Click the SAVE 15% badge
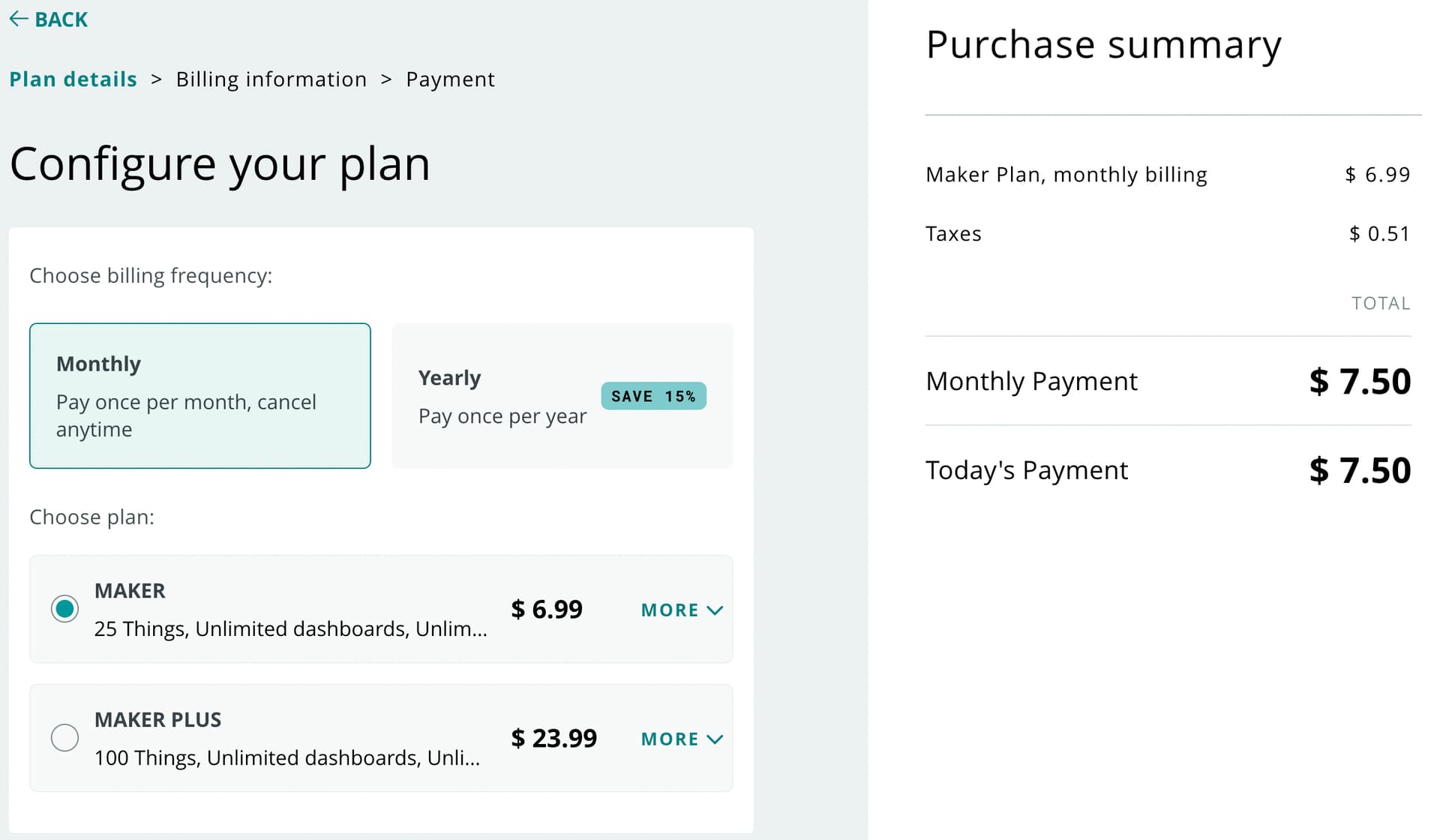 652,396
